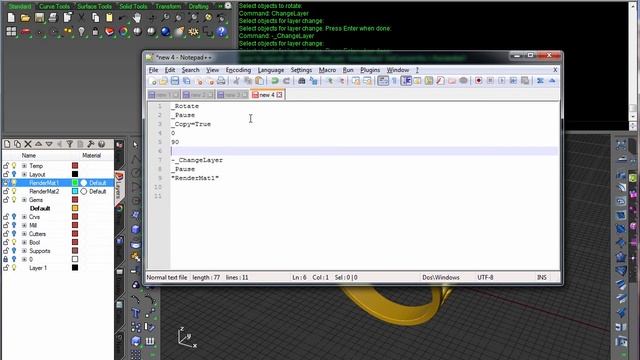The image size is (640, 360).
Task: Click the Move Layer Up arrow in Layers panel
Action: [38, 144]
